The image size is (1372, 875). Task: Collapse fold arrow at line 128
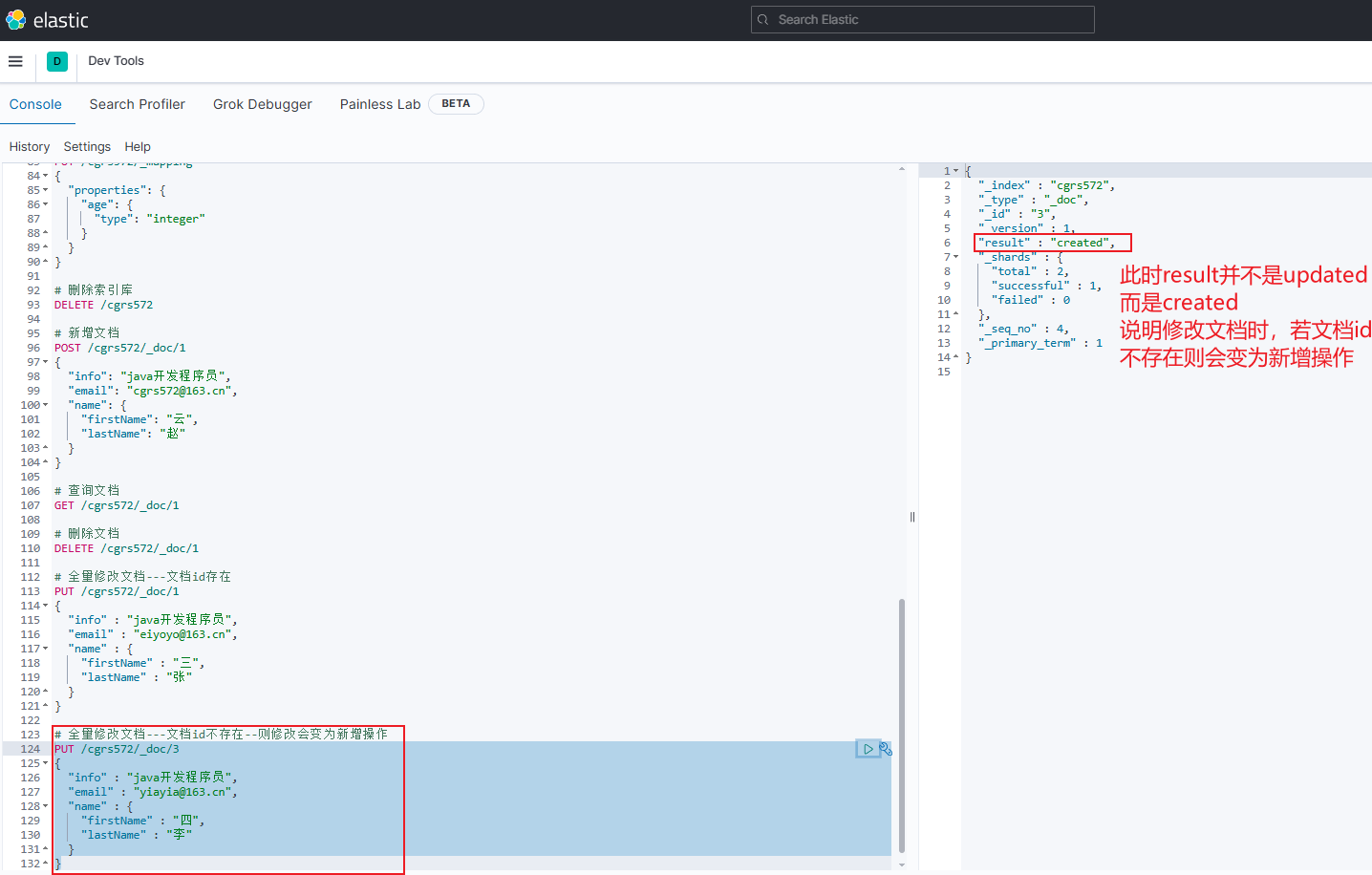(45, 806)
